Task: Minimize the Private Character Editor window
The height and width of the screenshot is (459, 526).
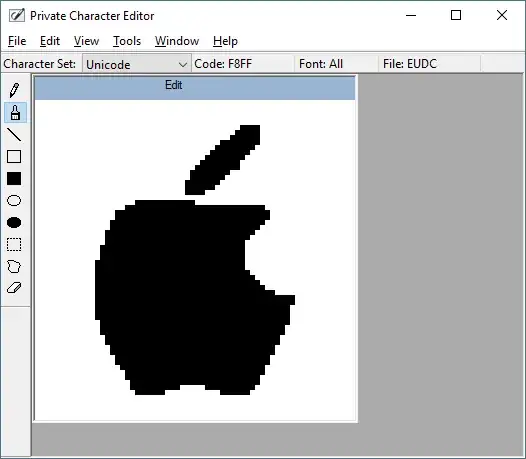Action: click(411, 15)
